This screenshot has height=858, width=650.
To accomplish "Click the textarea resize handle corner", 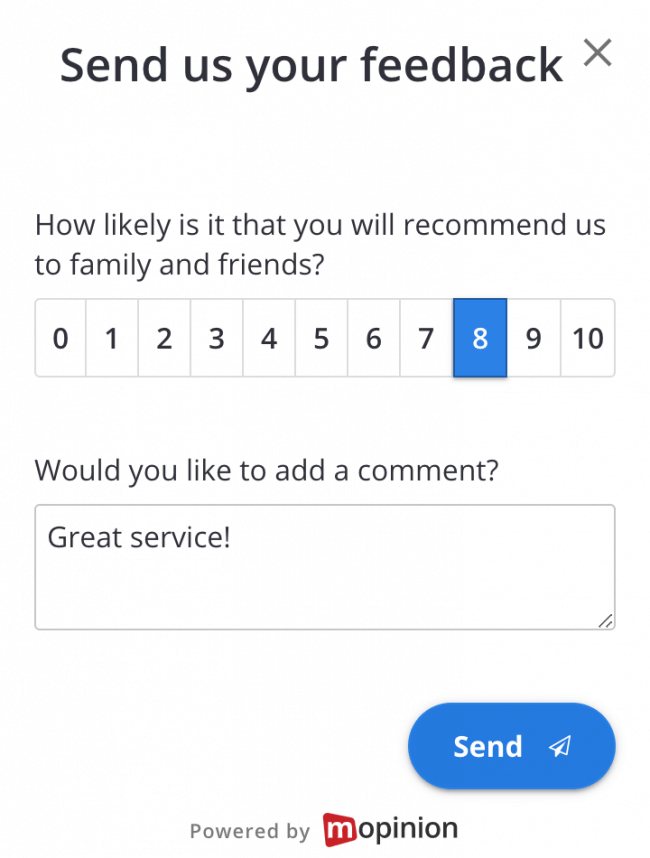I will pyautogui.click(x=605, y=621).
